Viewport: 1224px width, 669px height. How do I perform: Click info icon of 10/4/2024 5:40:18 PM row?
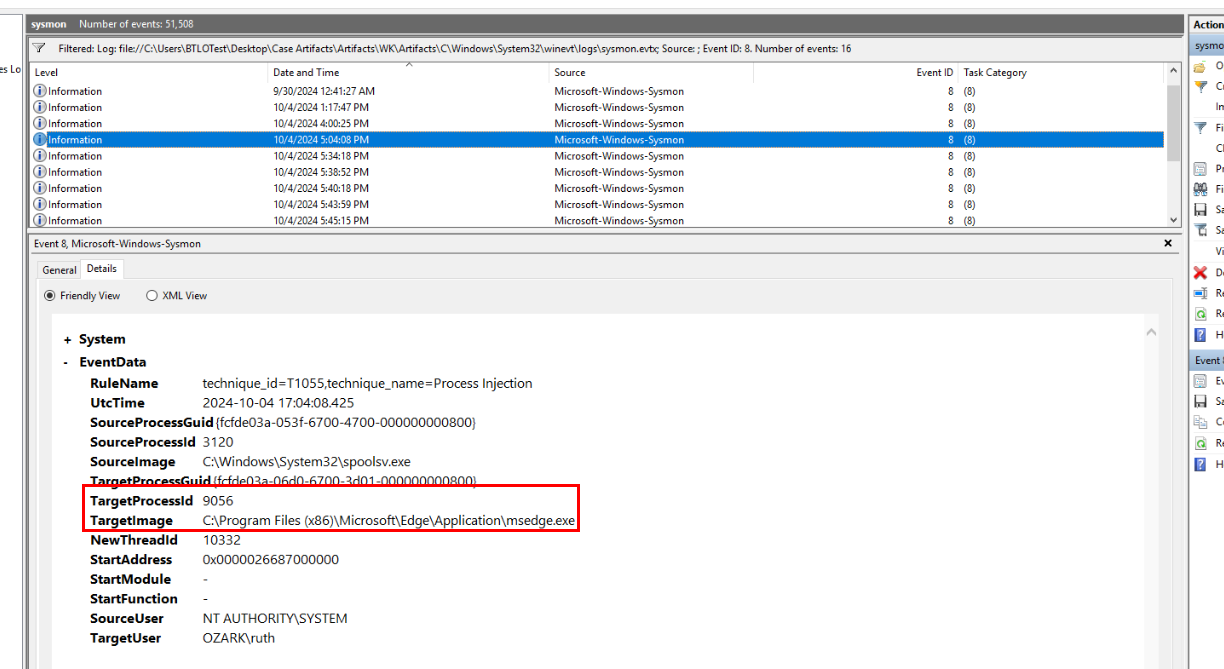(x=40, y=188)
